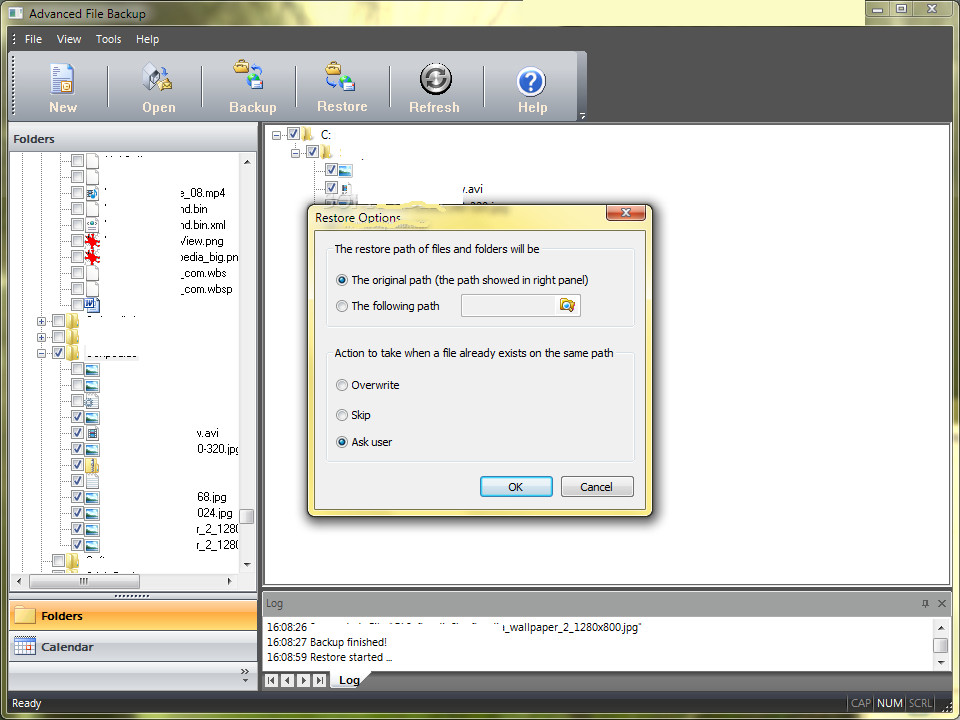The width and height of the screenshot is (960, 720).
Task: Tick the checkbox beside _com.wbsp
Action: [77, 288]
